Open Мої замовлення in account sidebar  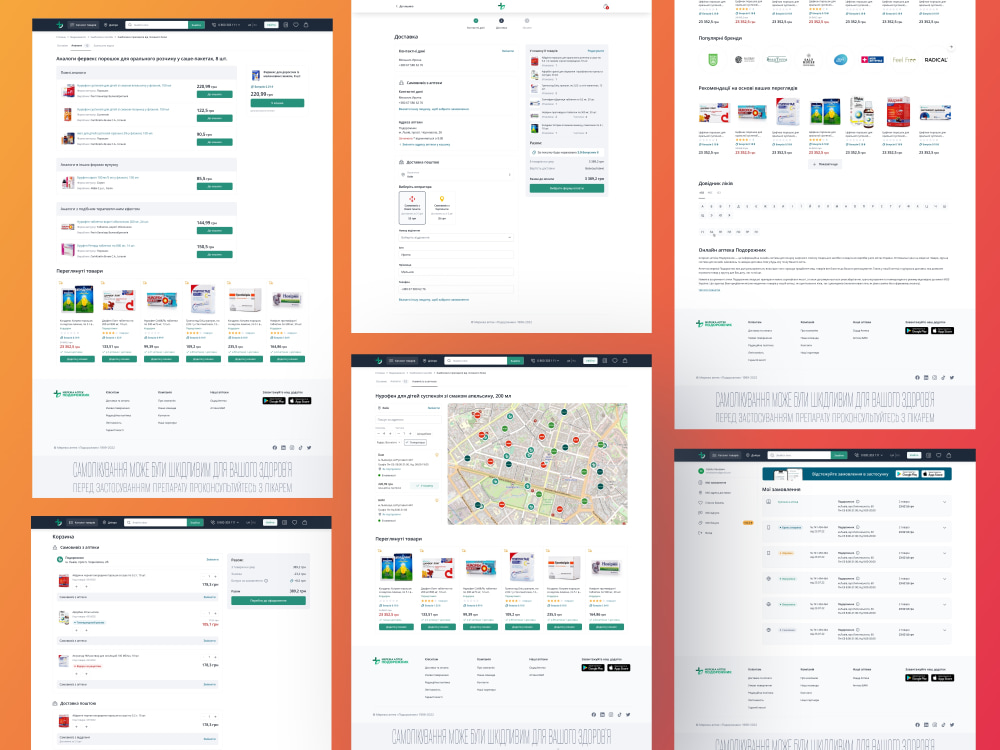pos(714,483)
